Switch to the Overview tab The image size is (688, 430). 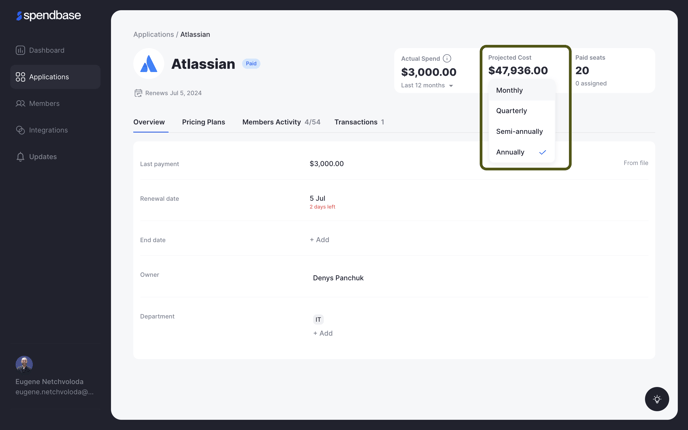(x=149, y=122)
